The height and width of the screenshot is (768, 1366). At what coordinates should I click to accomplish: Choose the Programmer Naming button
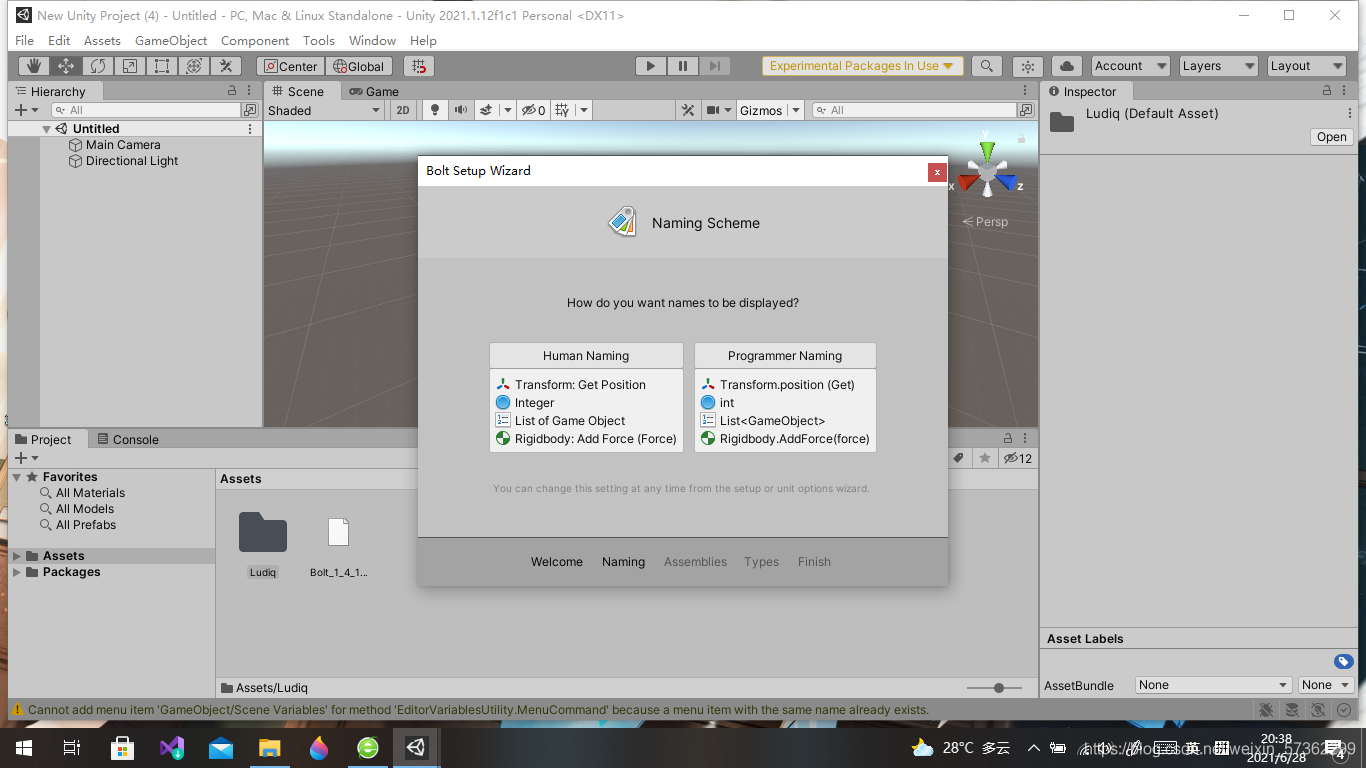click(785, 356)
